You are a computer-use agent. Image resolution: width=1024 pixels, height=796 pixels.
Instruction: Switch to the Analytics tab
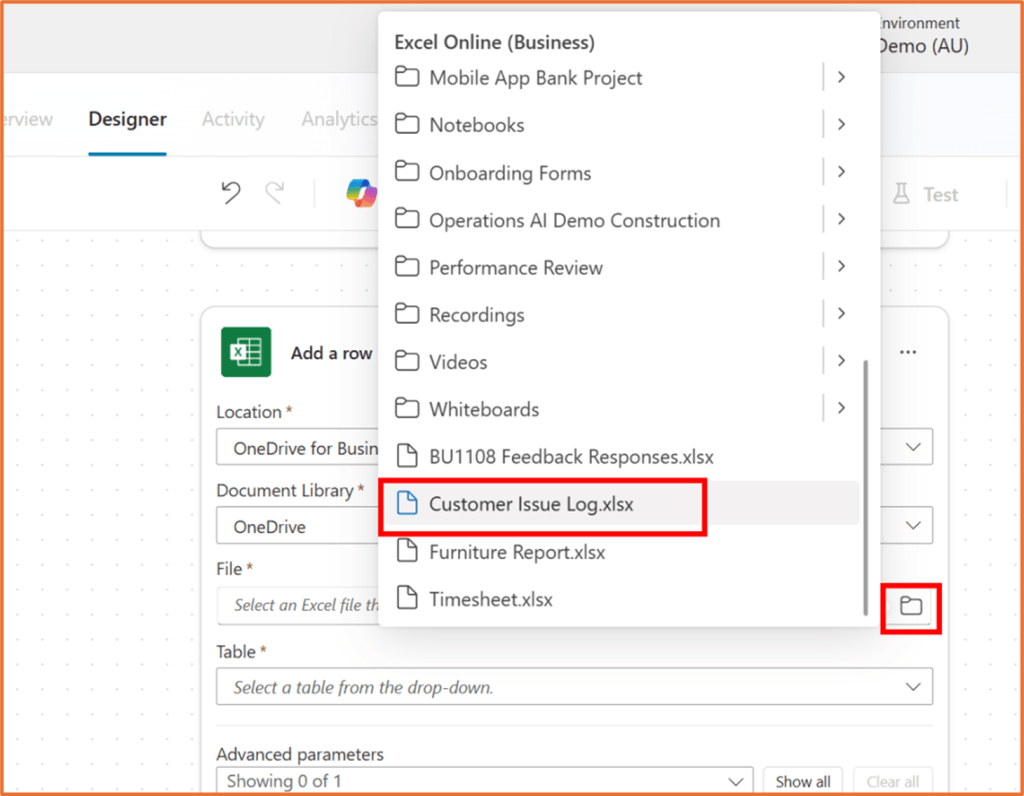339,119
